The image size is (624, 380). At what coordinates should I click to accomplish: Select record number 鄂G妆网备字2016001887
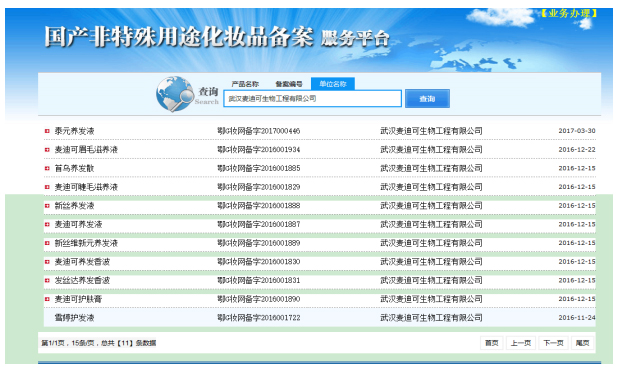point(259,224)
